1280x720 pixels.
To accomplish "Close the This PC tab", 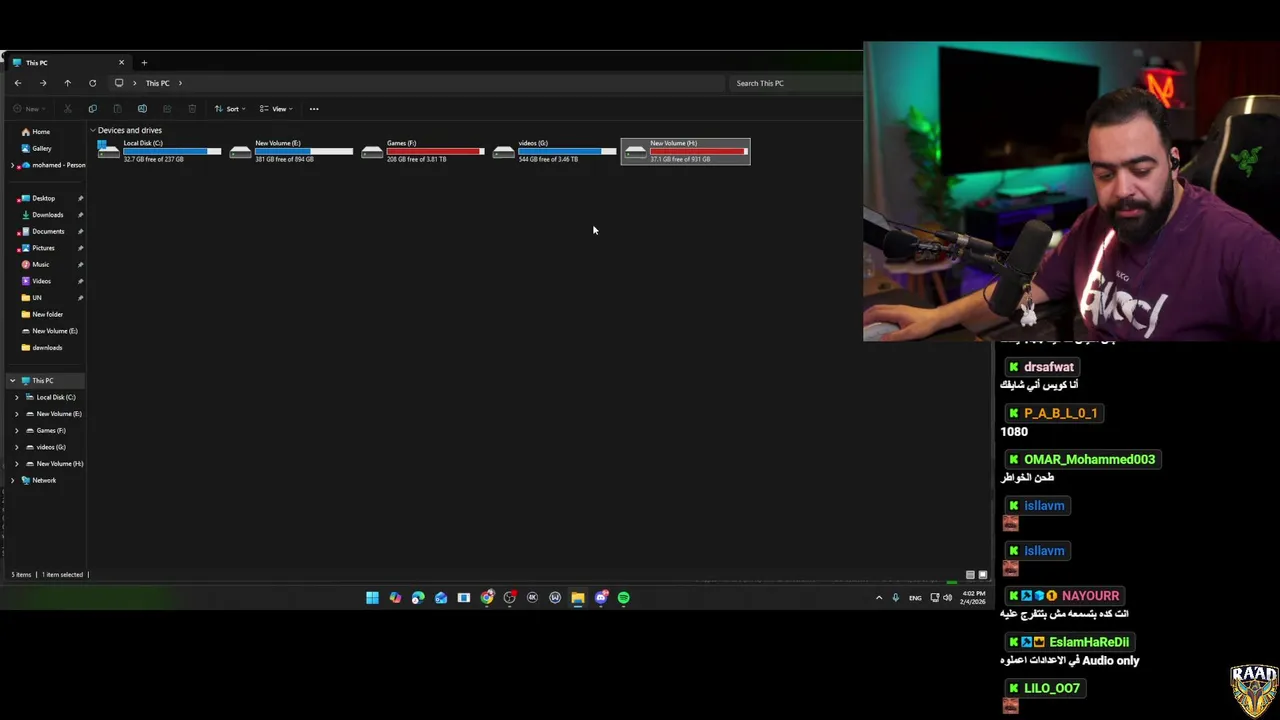I will click(x=121, y=63).
